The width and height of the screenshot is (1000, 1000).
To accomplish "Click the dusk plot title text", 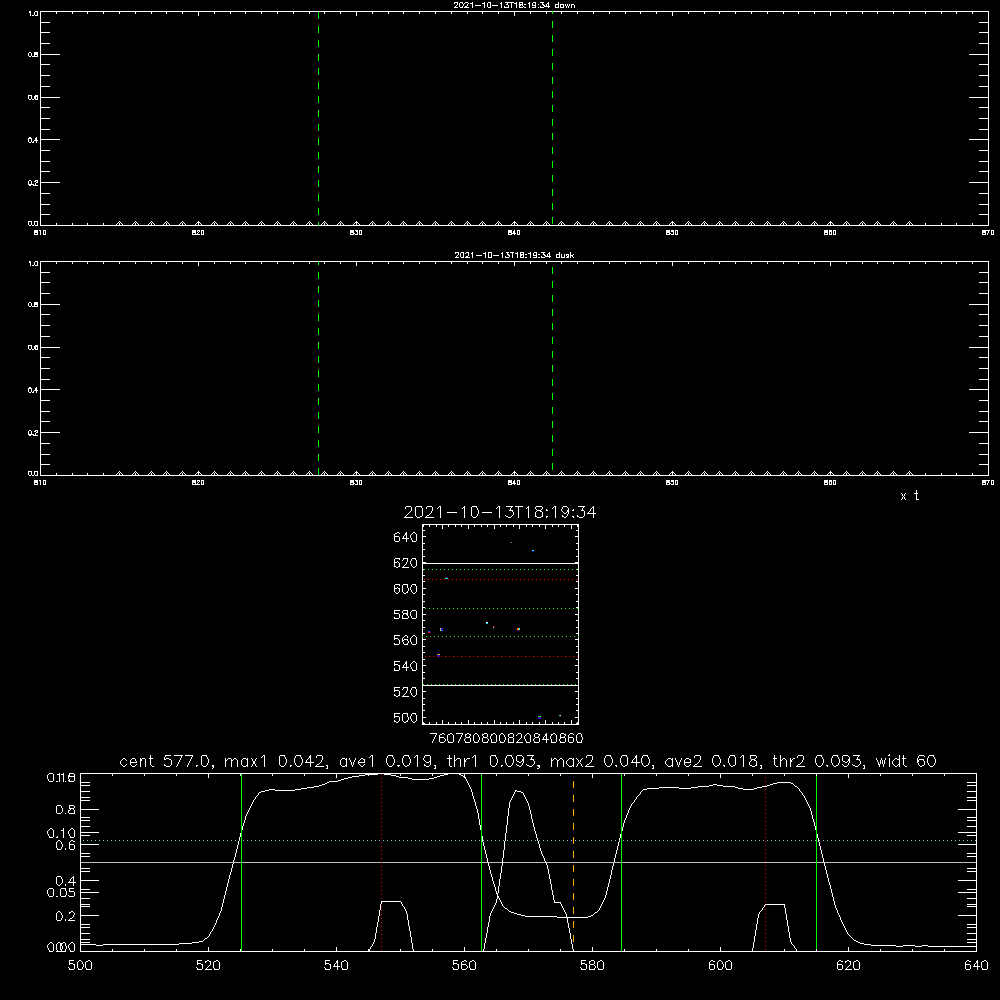I will point(514,255).
